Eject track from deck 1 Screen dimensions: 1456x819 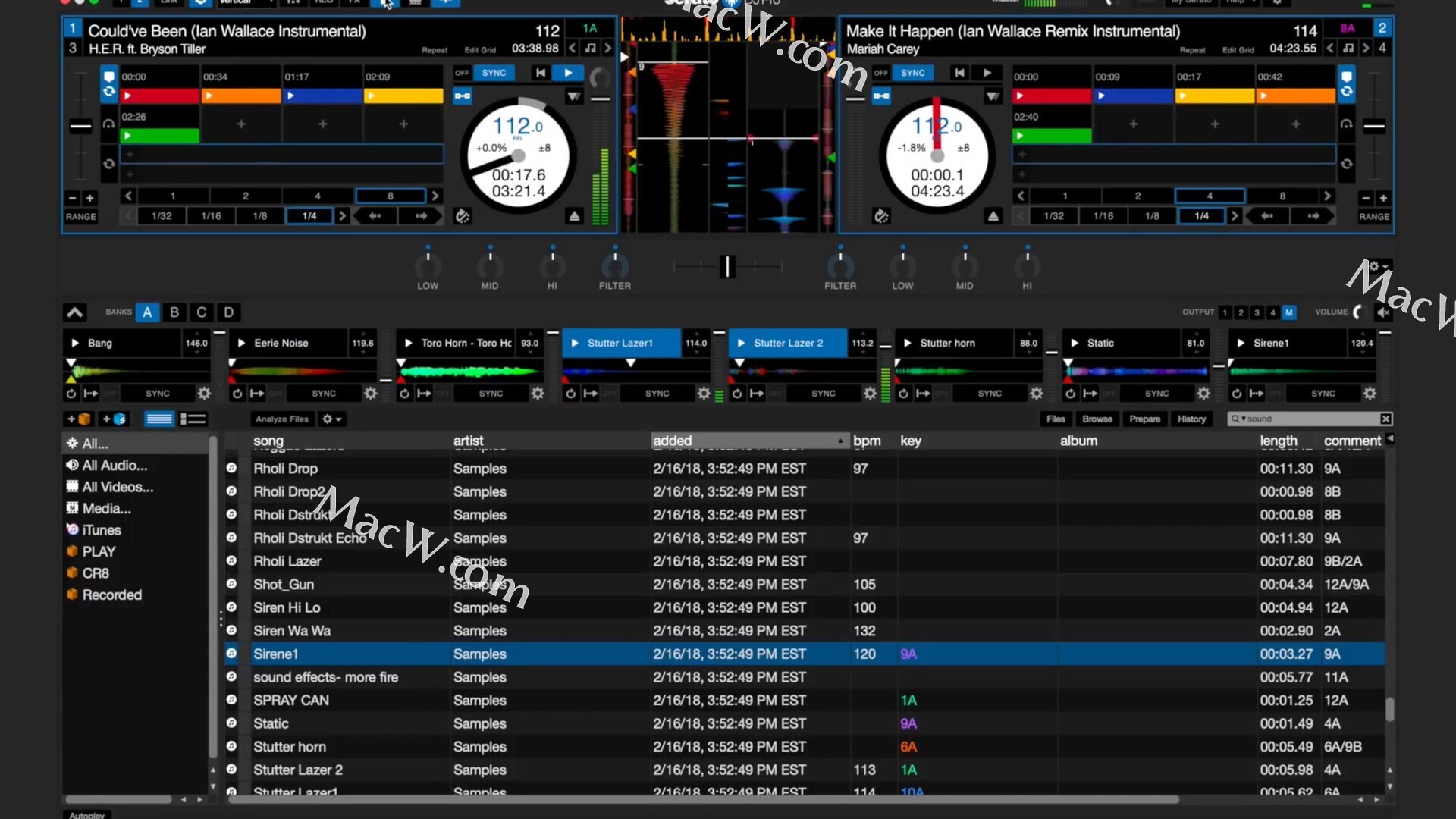(x=574, y=217)
